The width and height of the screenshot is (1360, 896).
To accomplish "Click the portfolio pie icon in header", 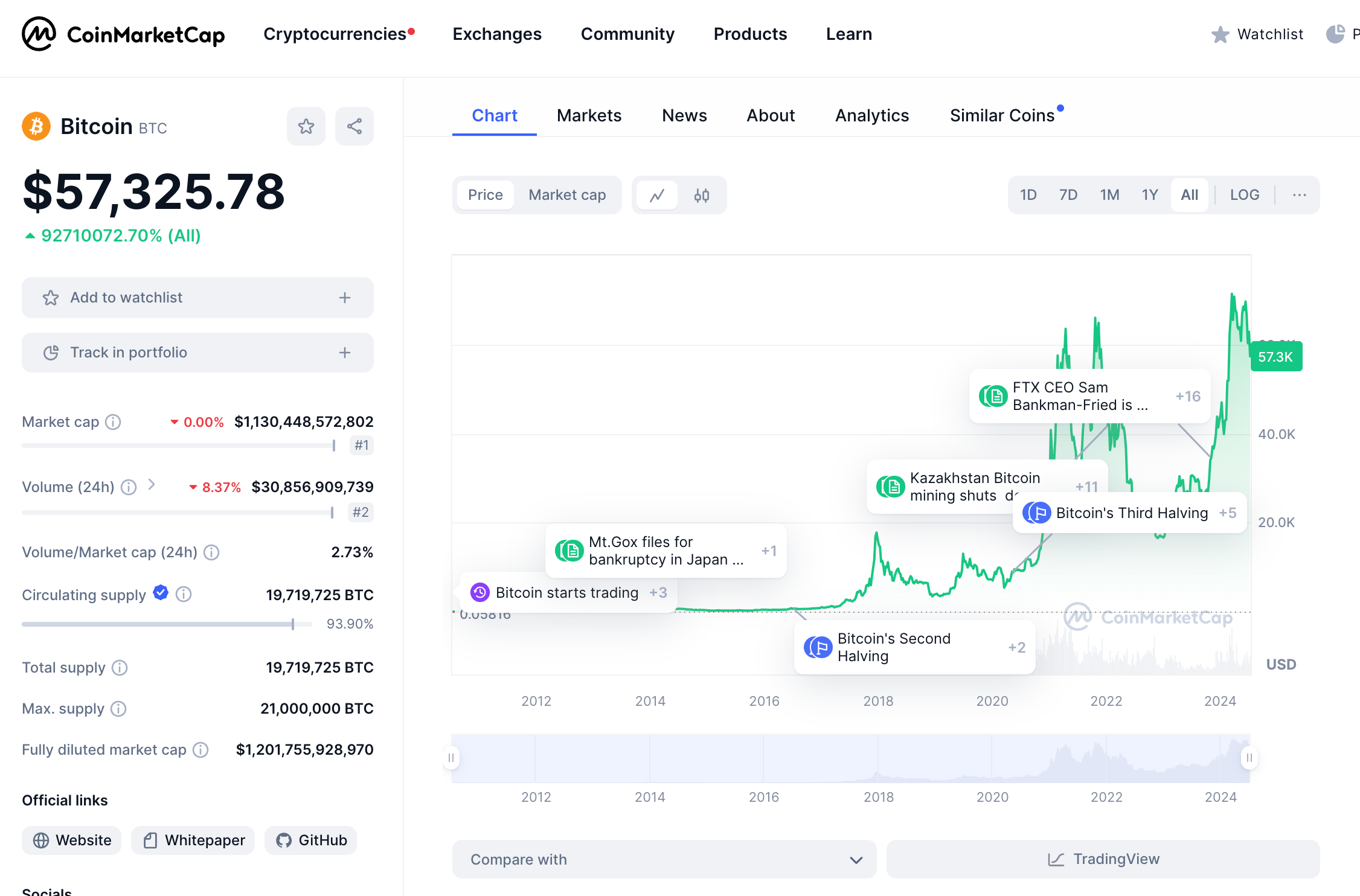I will (1335, 34).
